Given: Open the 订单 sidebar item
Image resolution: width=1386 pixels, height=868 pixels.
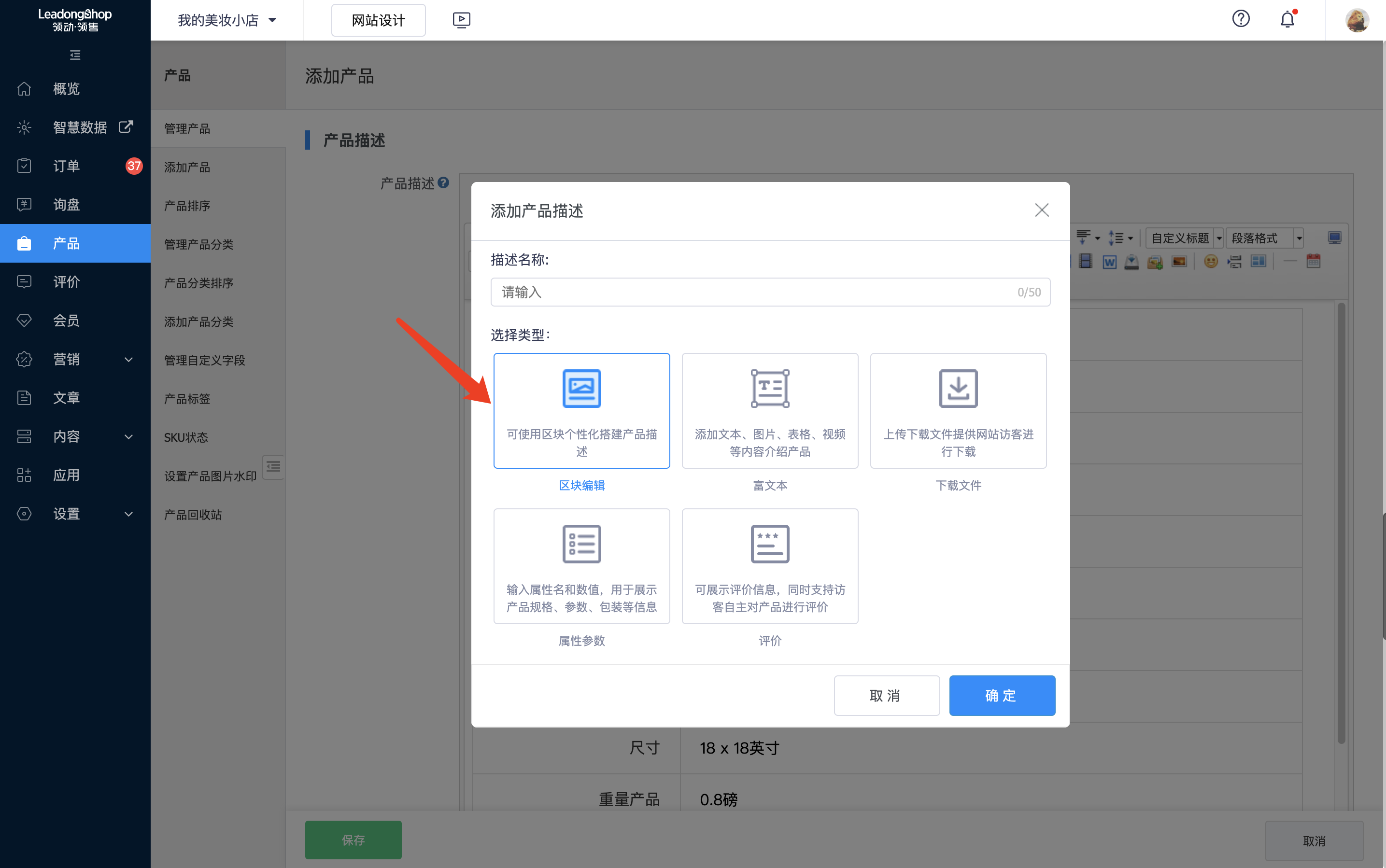Looking at the screenshot, I should point(67,166).
